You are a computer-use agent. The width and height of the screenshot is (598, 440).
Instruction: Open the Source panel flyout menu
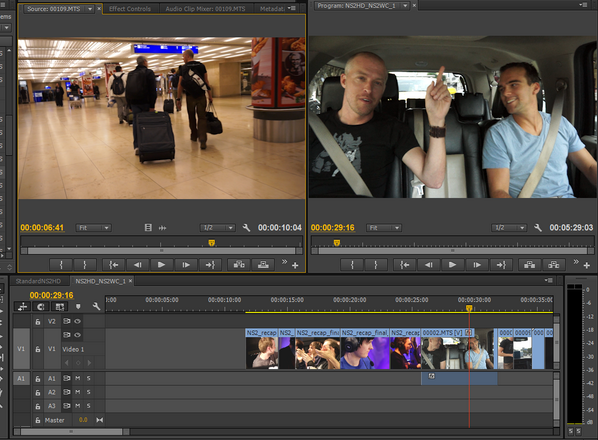pos(292,8)
